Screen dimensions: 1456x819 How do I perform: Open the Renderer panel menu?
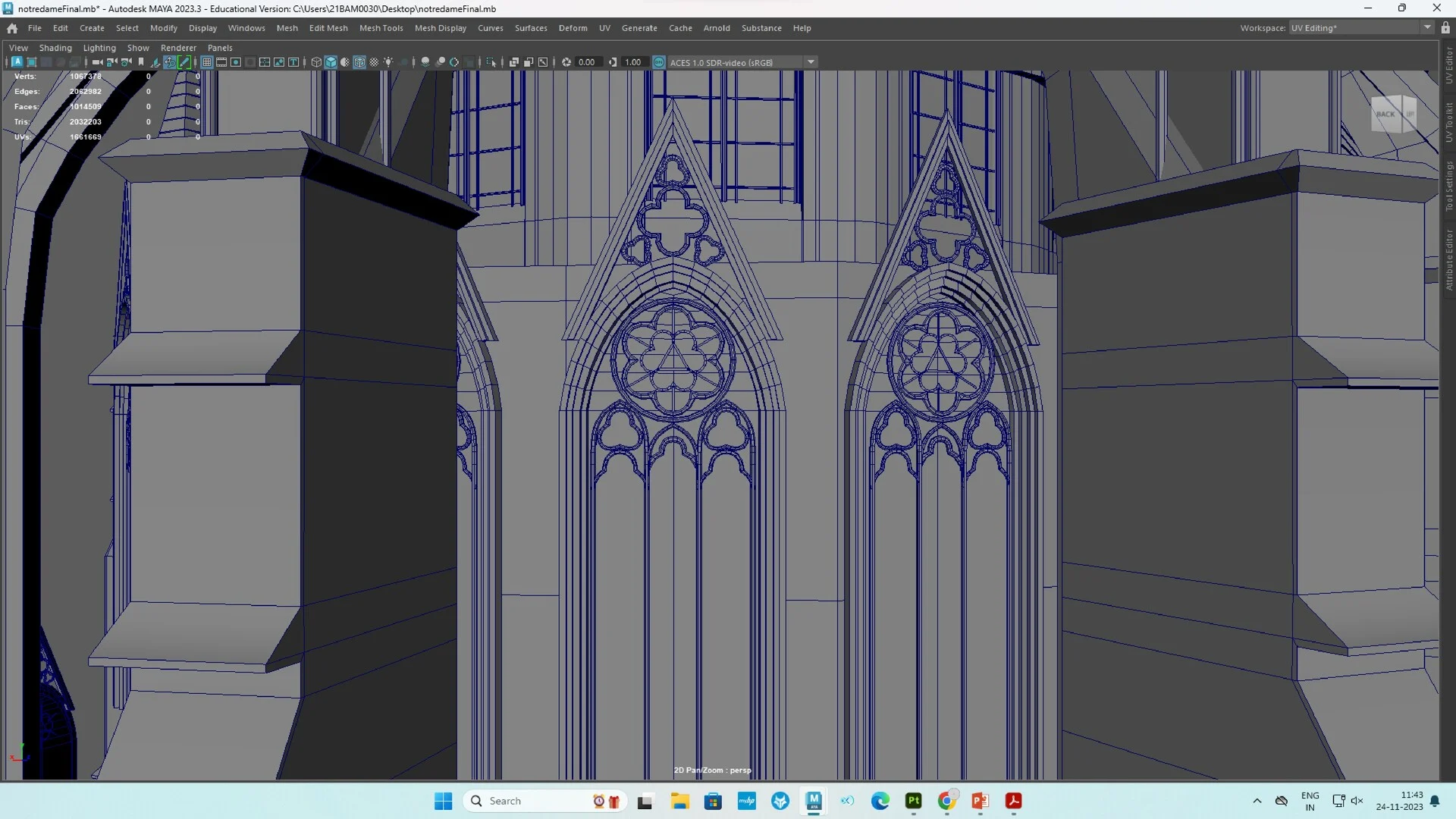(179, 48)
